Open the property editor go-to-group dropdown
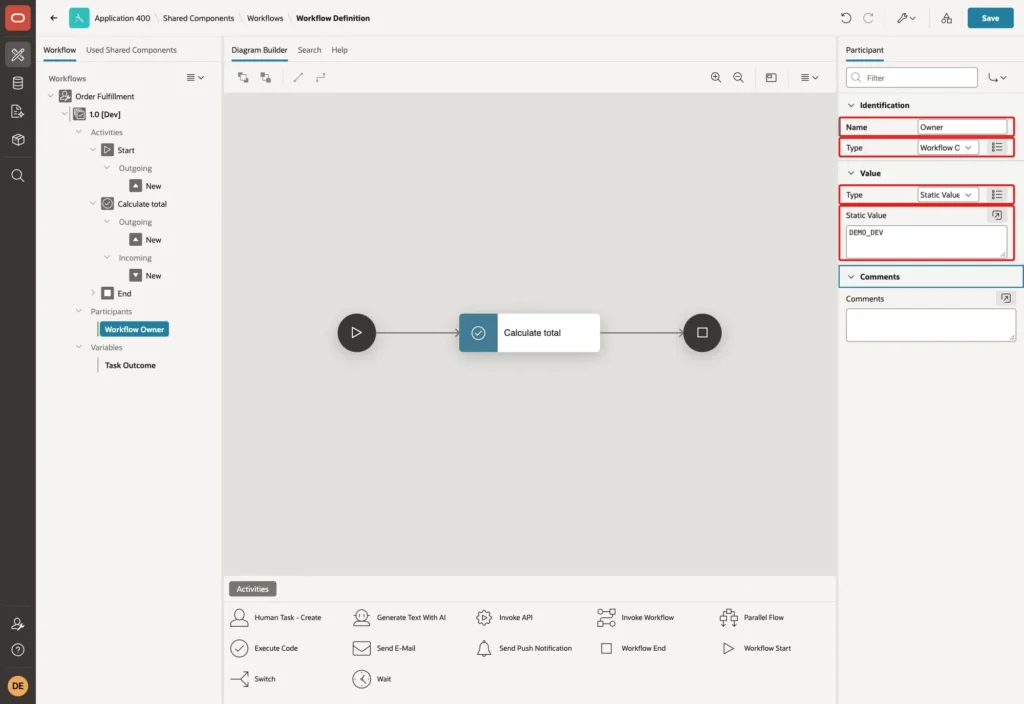 click(x=997, y=78)
